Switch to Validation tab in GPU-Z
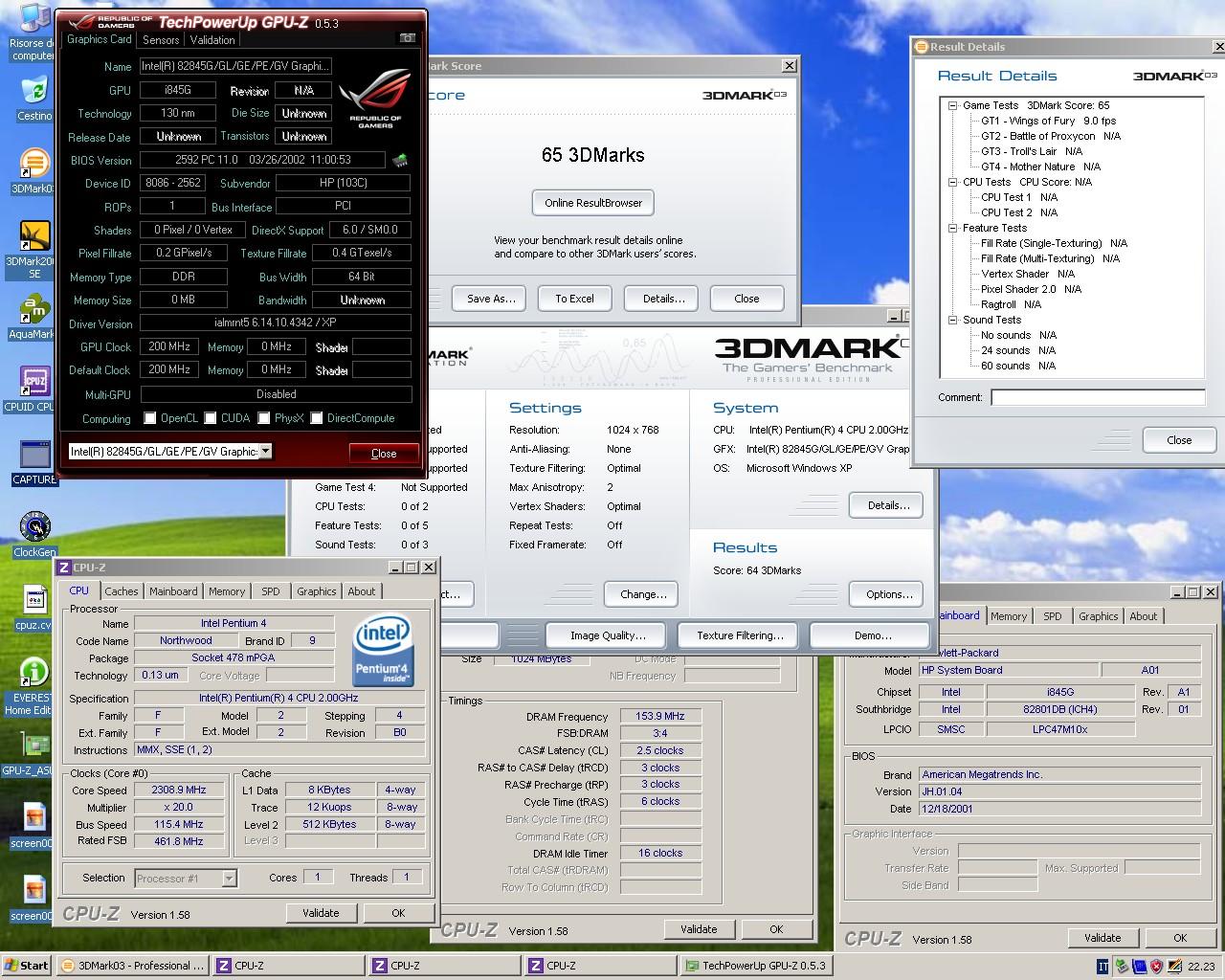The width and height of the screenshot is (1225, 980). (212, 40)
